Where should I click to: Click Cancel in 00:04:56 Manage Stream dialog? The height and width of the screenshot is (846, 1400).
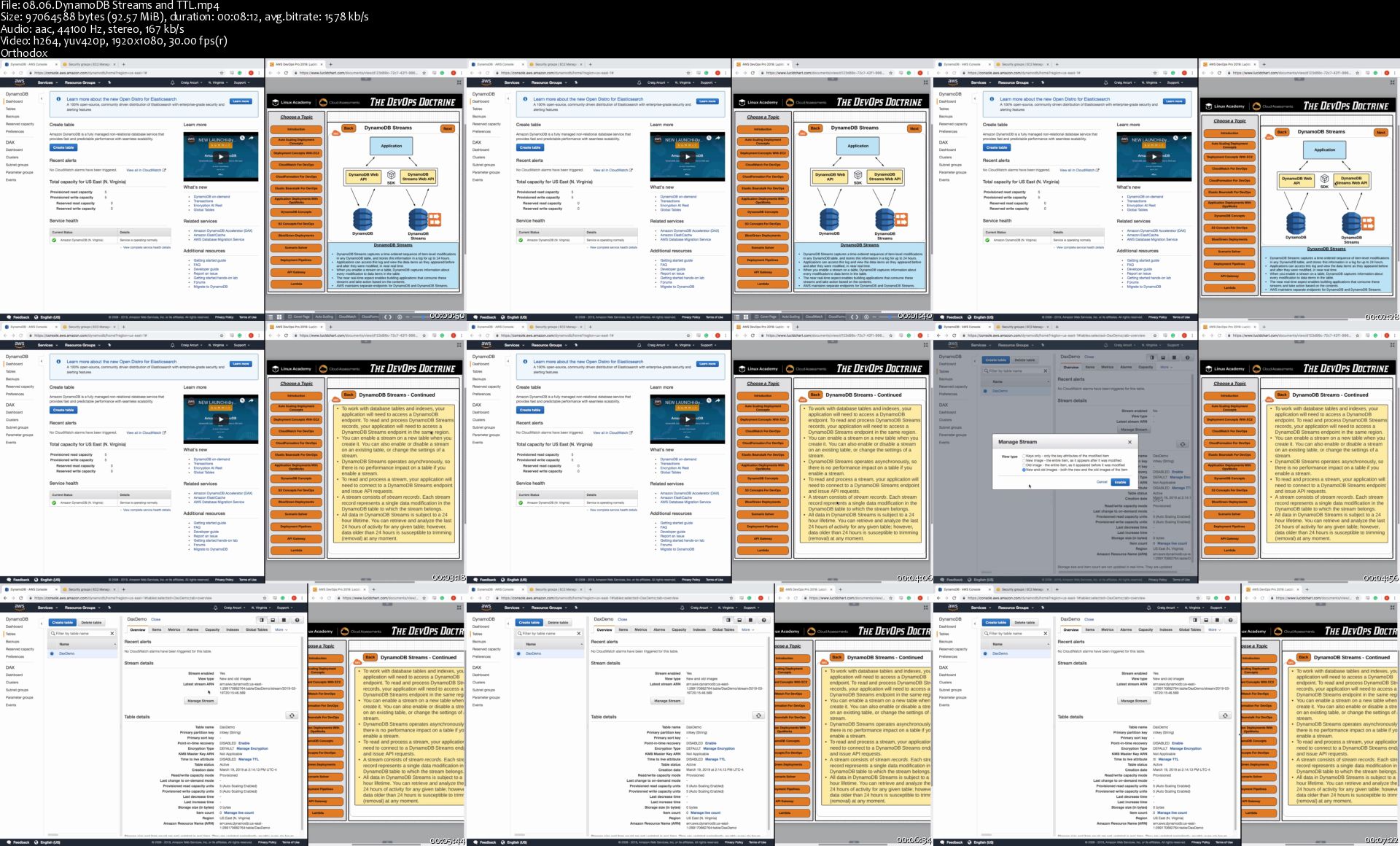[x=1102, y=482]
